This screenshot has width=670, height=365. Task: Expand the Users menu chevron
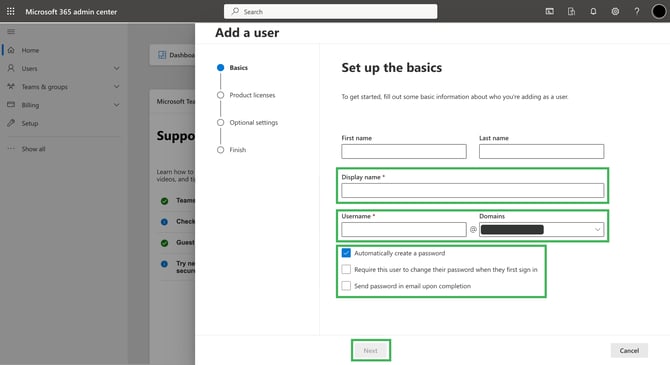(116, 68)
